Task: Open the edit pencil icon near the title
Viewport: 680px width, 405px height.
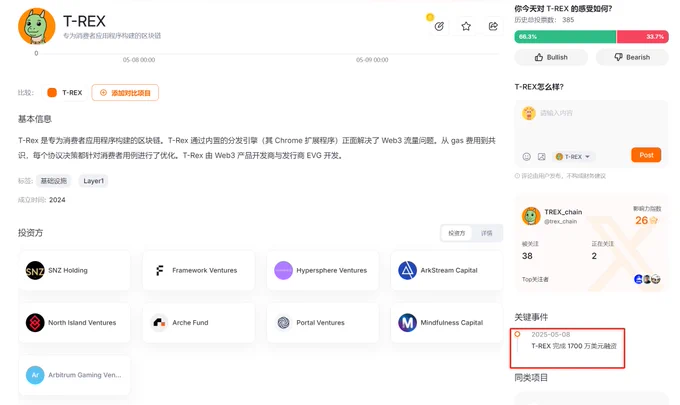Action: pyautogui.click(x=439, y=26)
